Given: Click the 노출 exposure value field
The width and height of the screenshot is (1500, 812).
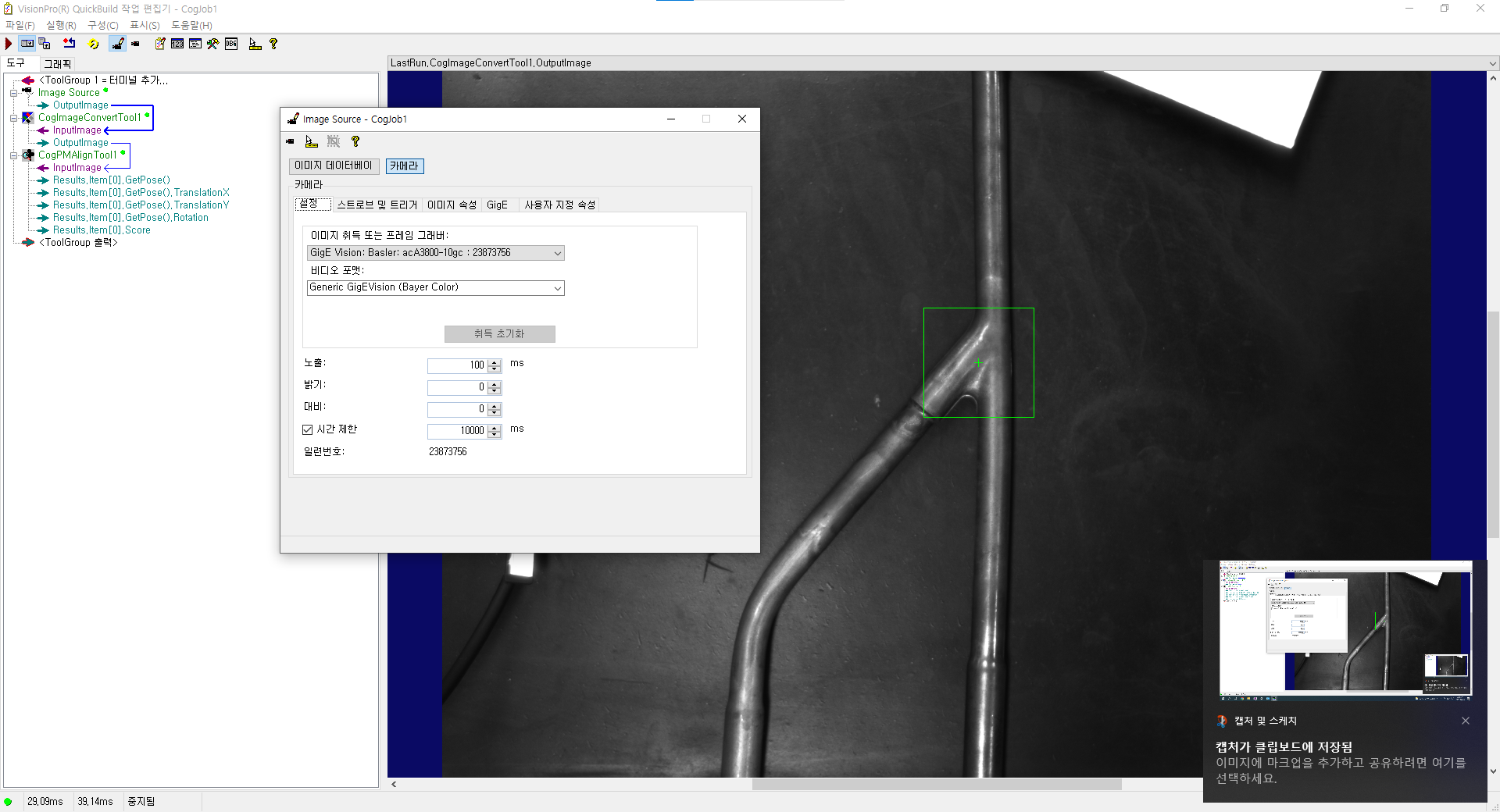Looking at the screenshot, I should (x=457, y=365).
